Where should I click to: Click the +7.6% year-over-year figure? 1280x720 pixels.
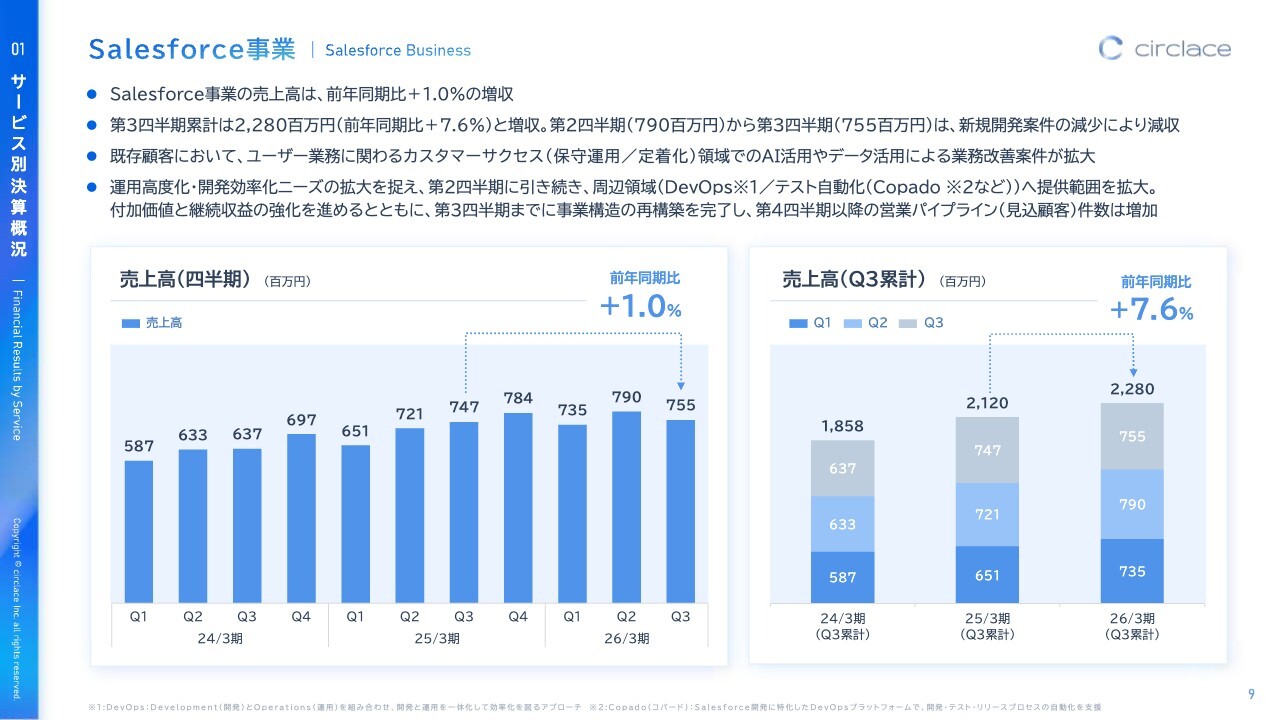click(1152, 310)
